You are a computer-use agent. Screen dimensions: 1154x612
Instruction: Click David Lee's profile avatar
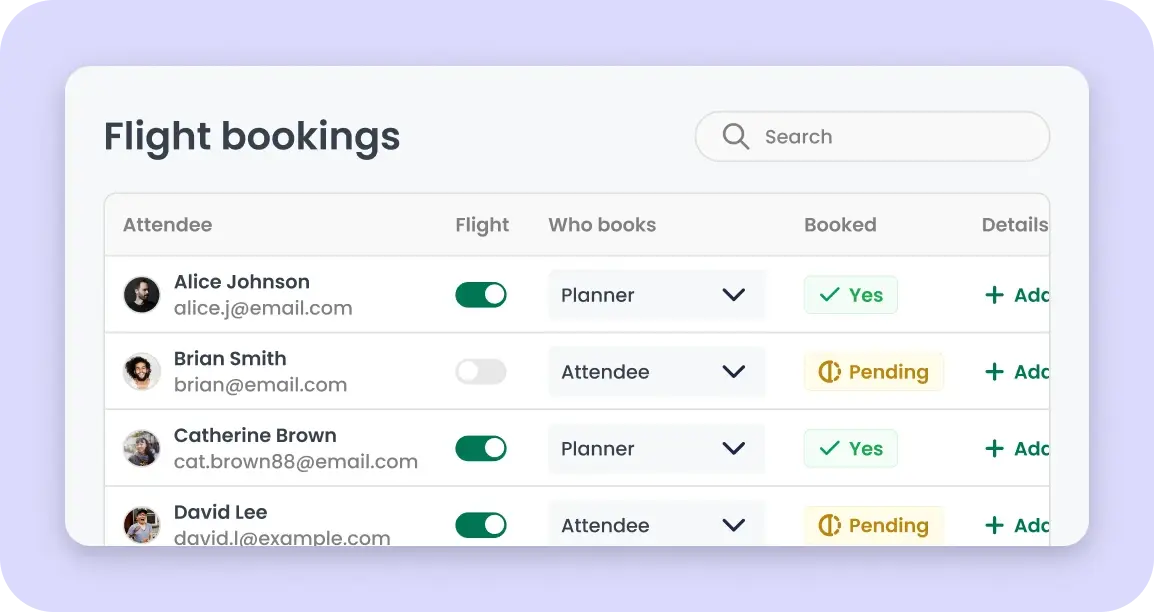click(141, 525)
